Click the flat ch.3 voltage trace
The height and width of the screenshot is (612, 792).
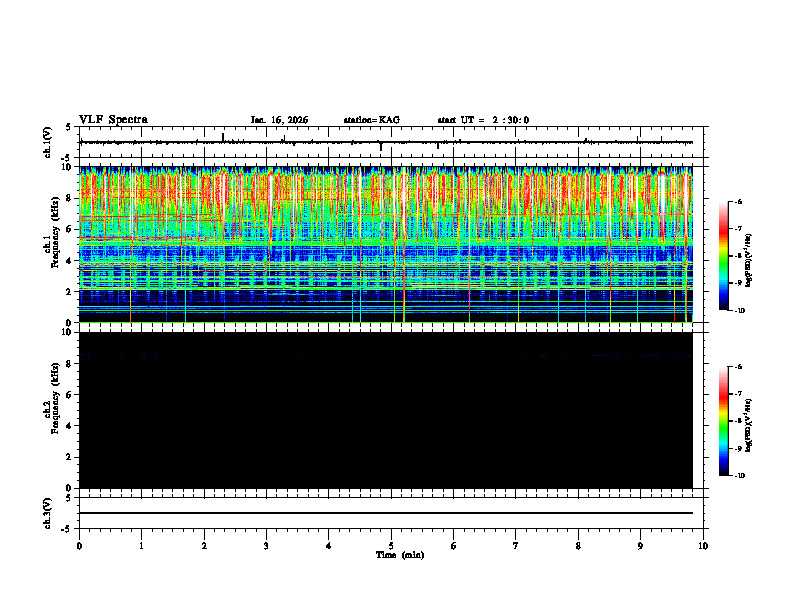(x=385, y=513)
